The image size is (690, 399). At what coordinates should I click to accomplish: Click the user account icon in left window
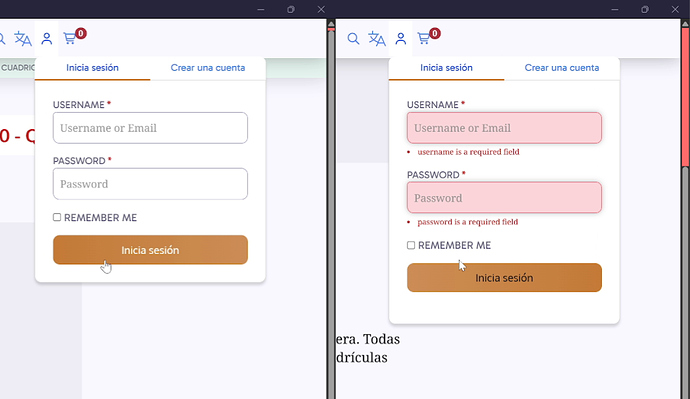tap(47, 39)
